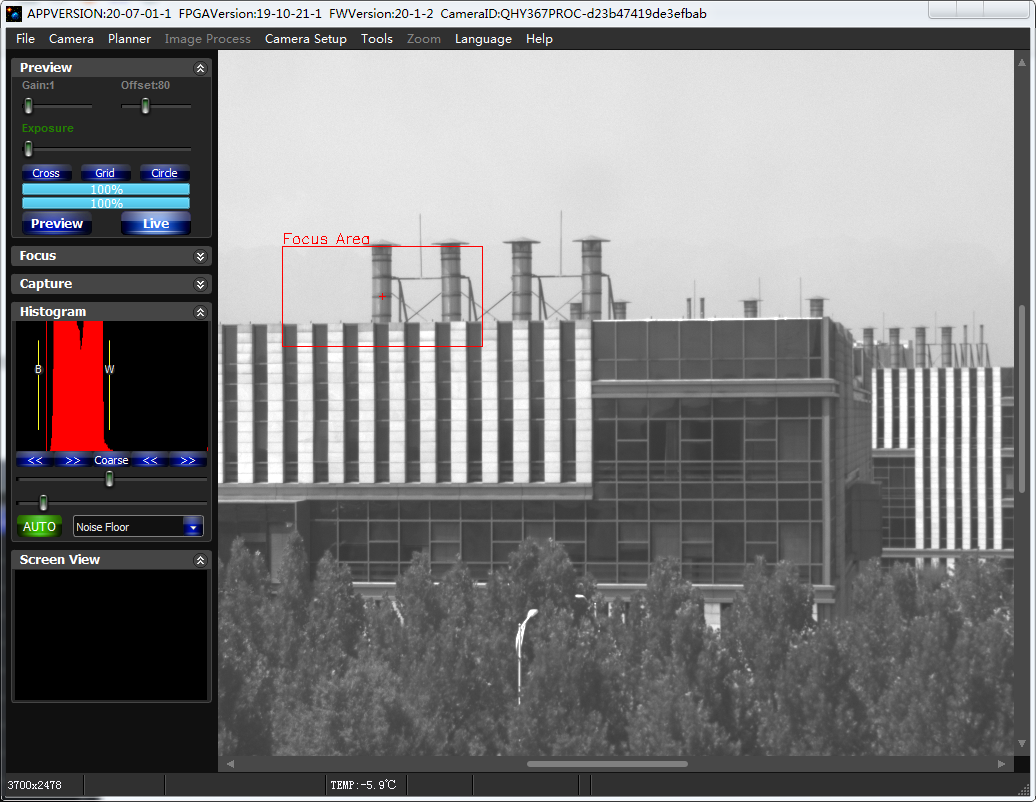Click the scroll-down arrow beside the image
Viewport: 1036px width, 802px height.
pyautogui.click(x=1021, y=743)
